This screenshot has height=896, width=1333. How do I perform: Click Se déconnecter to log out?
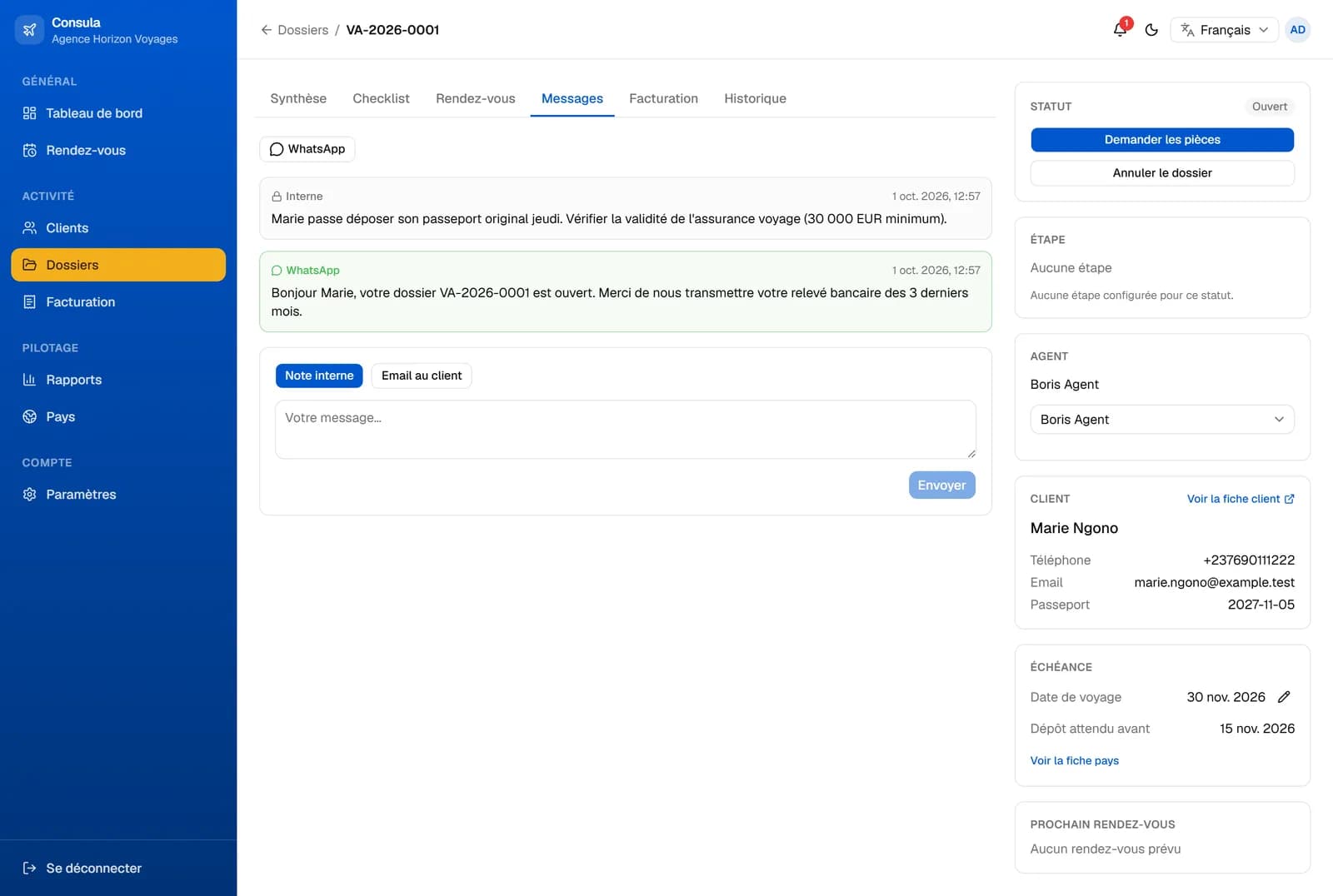pyautogui.click(x=118, y=868)
